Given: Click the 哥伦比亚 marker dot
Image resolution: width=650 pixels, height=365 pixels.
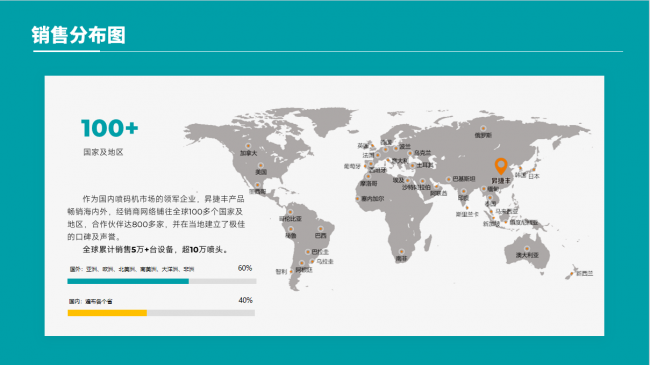Looking at the screenshot, I should (x=290, y=212).
